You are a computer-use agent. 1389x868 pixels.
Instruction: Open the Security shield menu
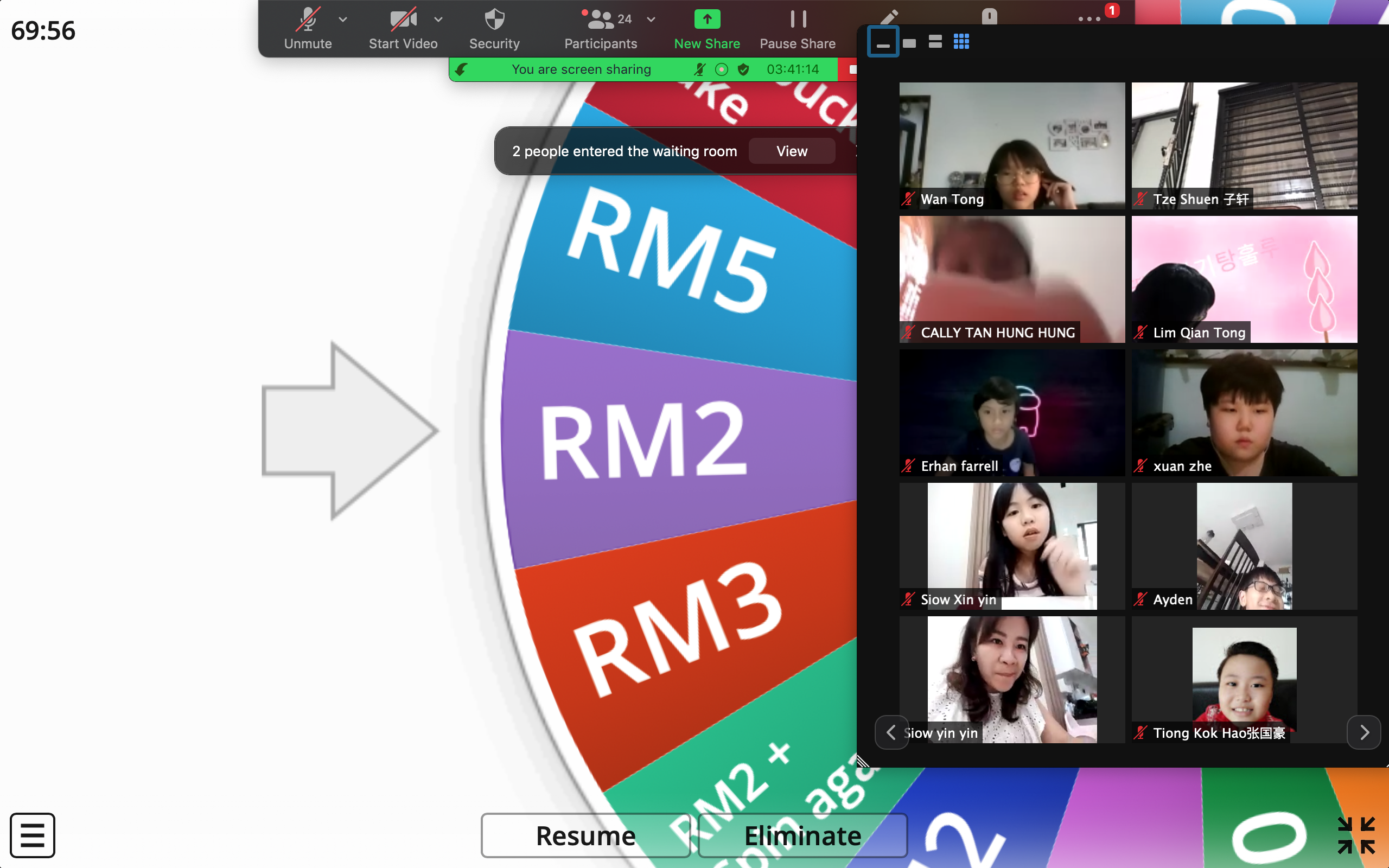494,29
